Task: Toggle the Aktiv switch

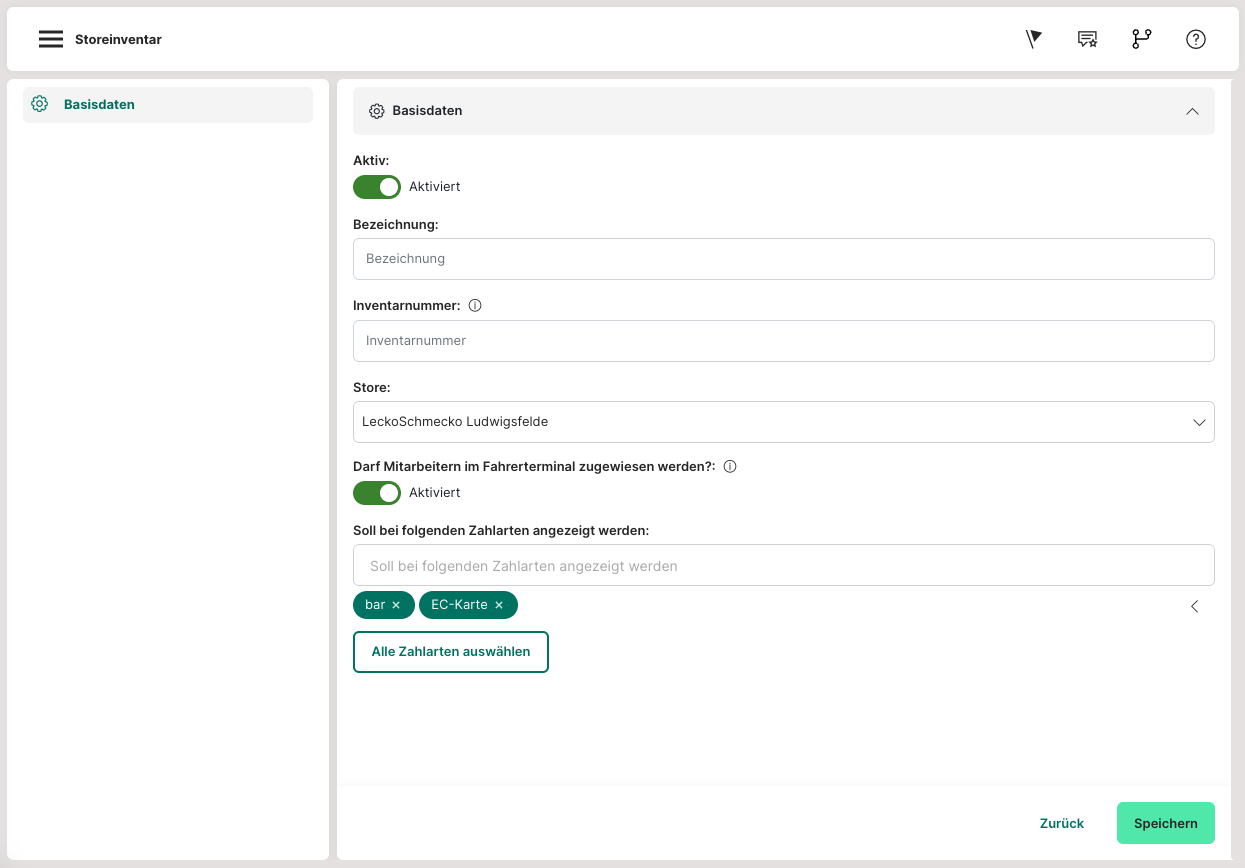Action: (x=377, y=187)
